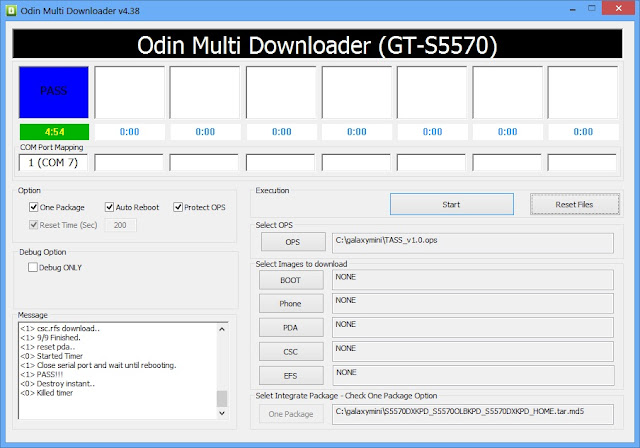Click the Phone image button

291,304
